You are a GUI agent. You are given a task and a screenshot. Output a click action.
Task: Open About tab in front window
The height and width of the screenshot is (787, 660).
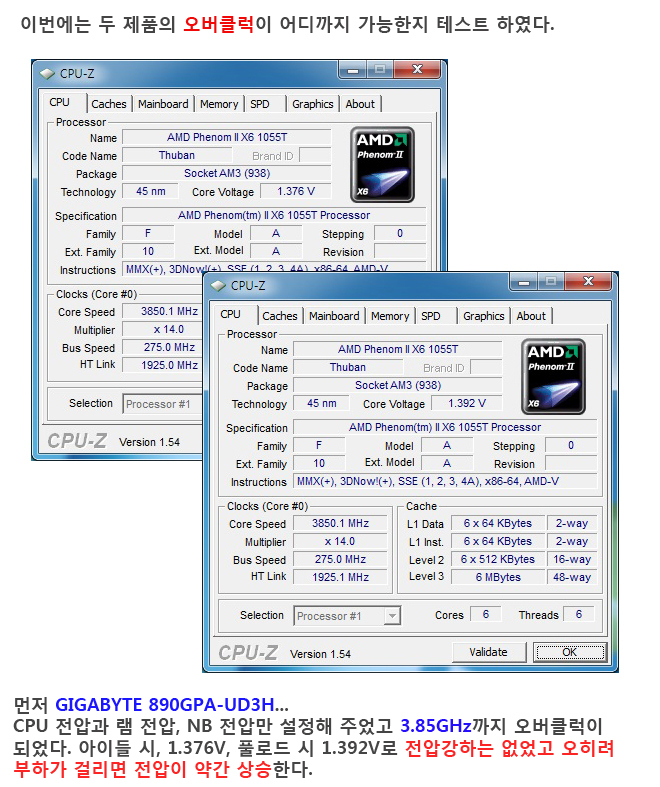pos(531,316)
